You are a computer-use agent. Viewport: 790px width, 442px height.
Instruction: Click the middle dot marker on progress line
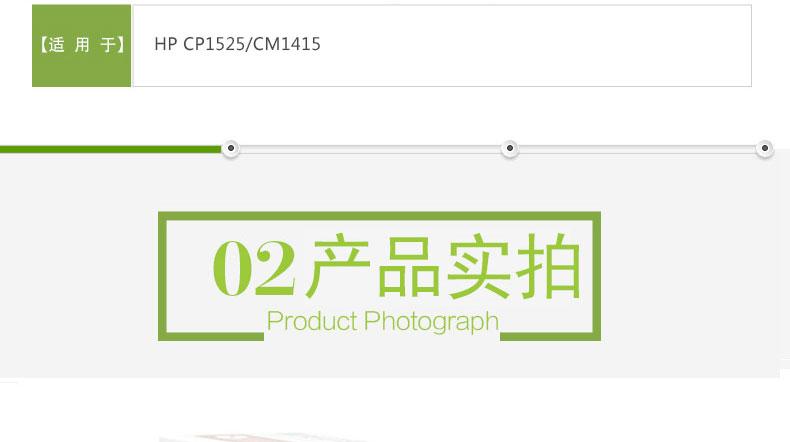510,148
